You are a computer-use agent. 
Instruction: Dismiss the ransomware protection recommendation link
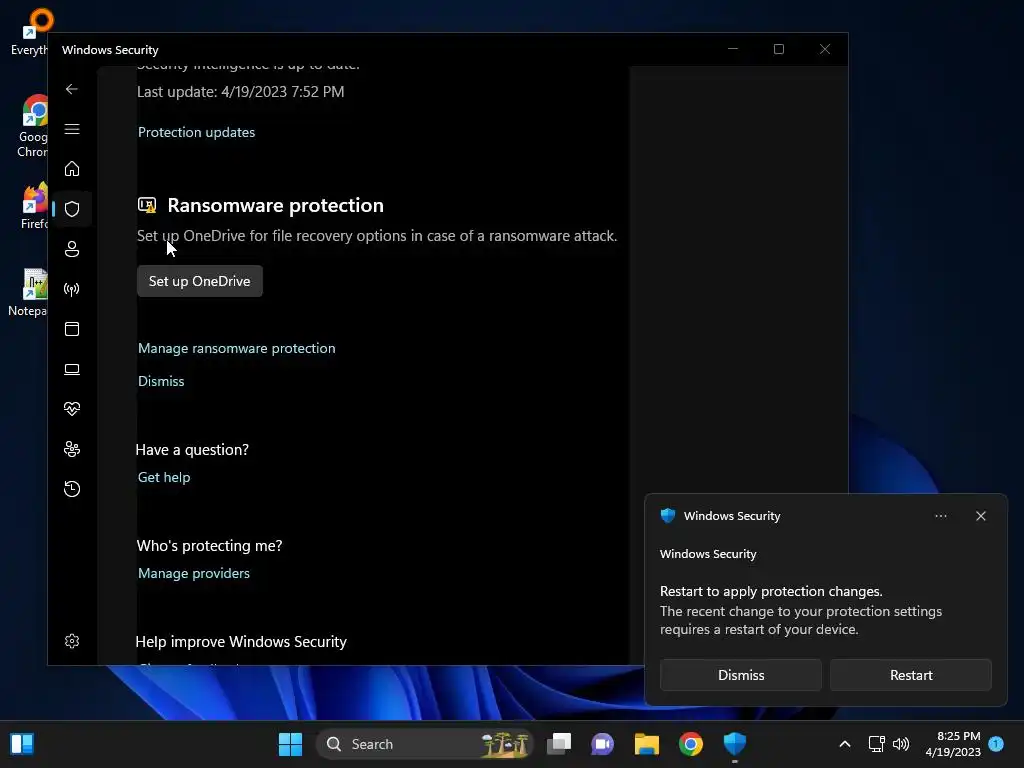pos(161,381)
